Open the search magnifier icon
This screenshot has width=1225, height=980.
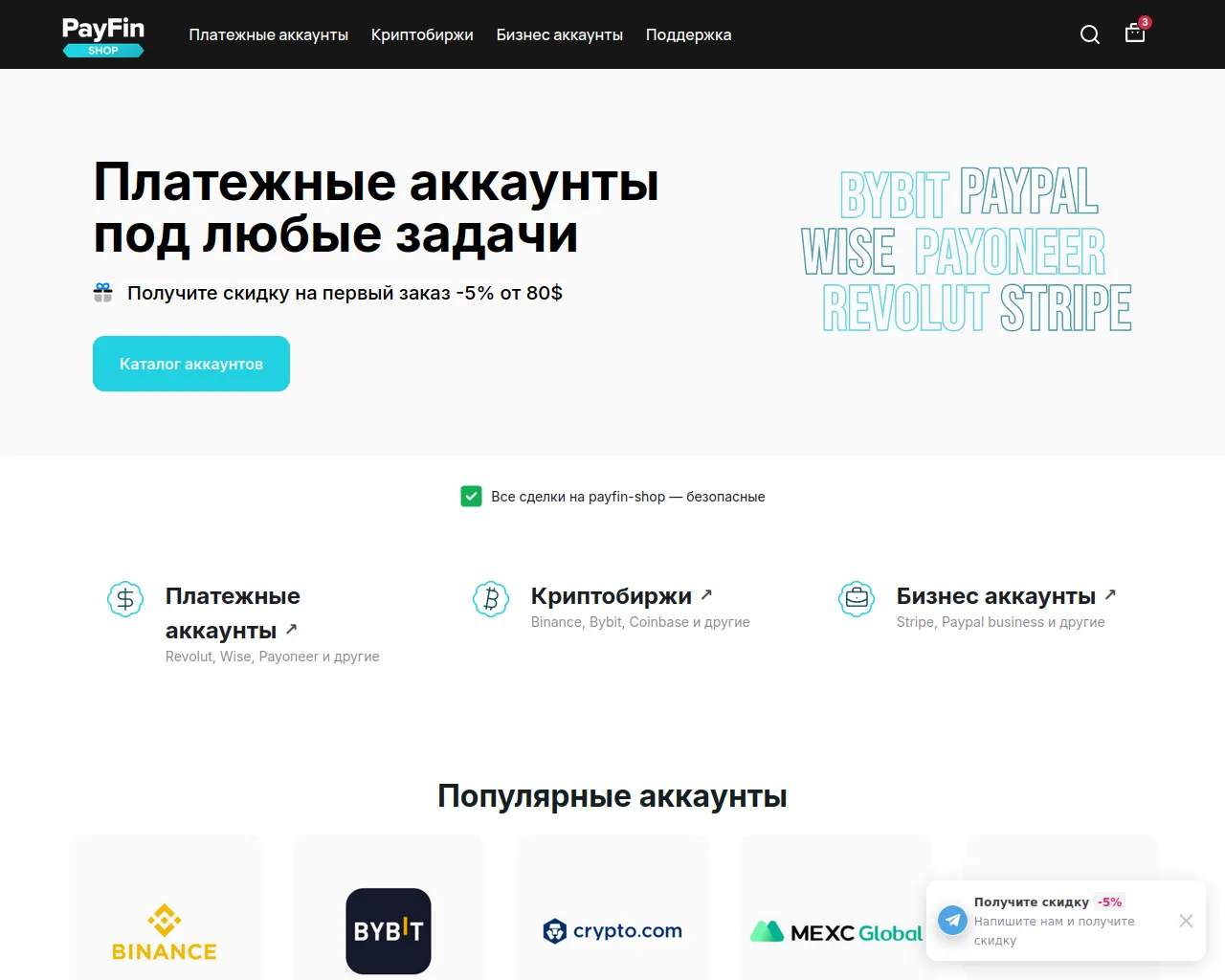tap(1089, 35)
